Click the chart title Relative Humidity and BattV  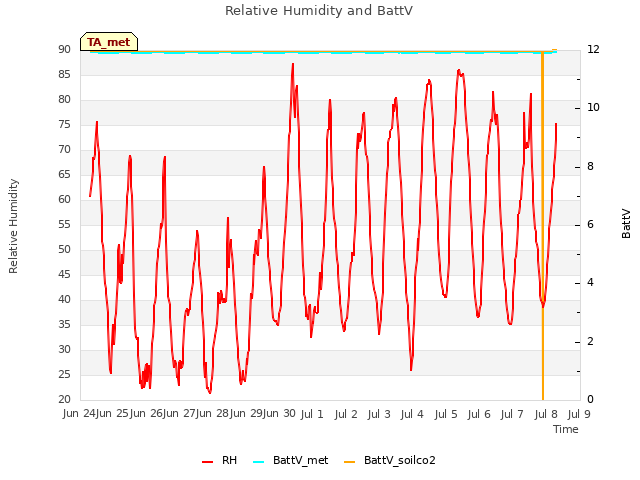point(319,11)
